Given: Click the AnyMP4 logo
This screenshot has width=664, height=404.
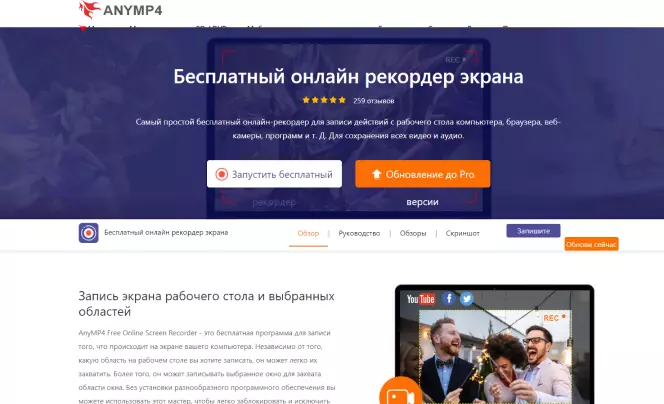Looking at the screenshot, I should [x=121, y=10].
